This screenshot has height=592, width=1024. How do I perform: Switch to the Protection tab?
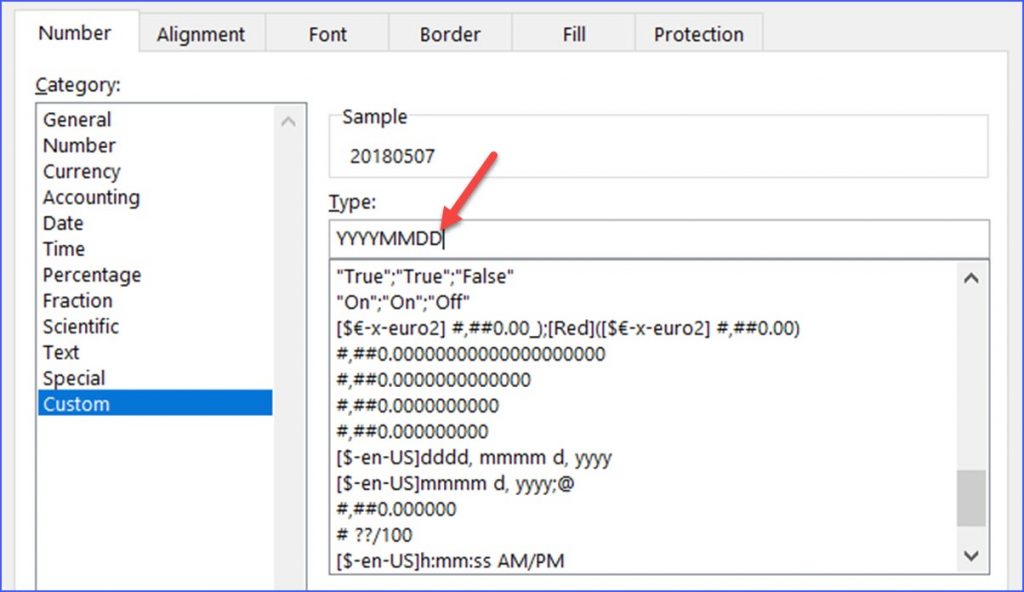click(x=698, y=33)
